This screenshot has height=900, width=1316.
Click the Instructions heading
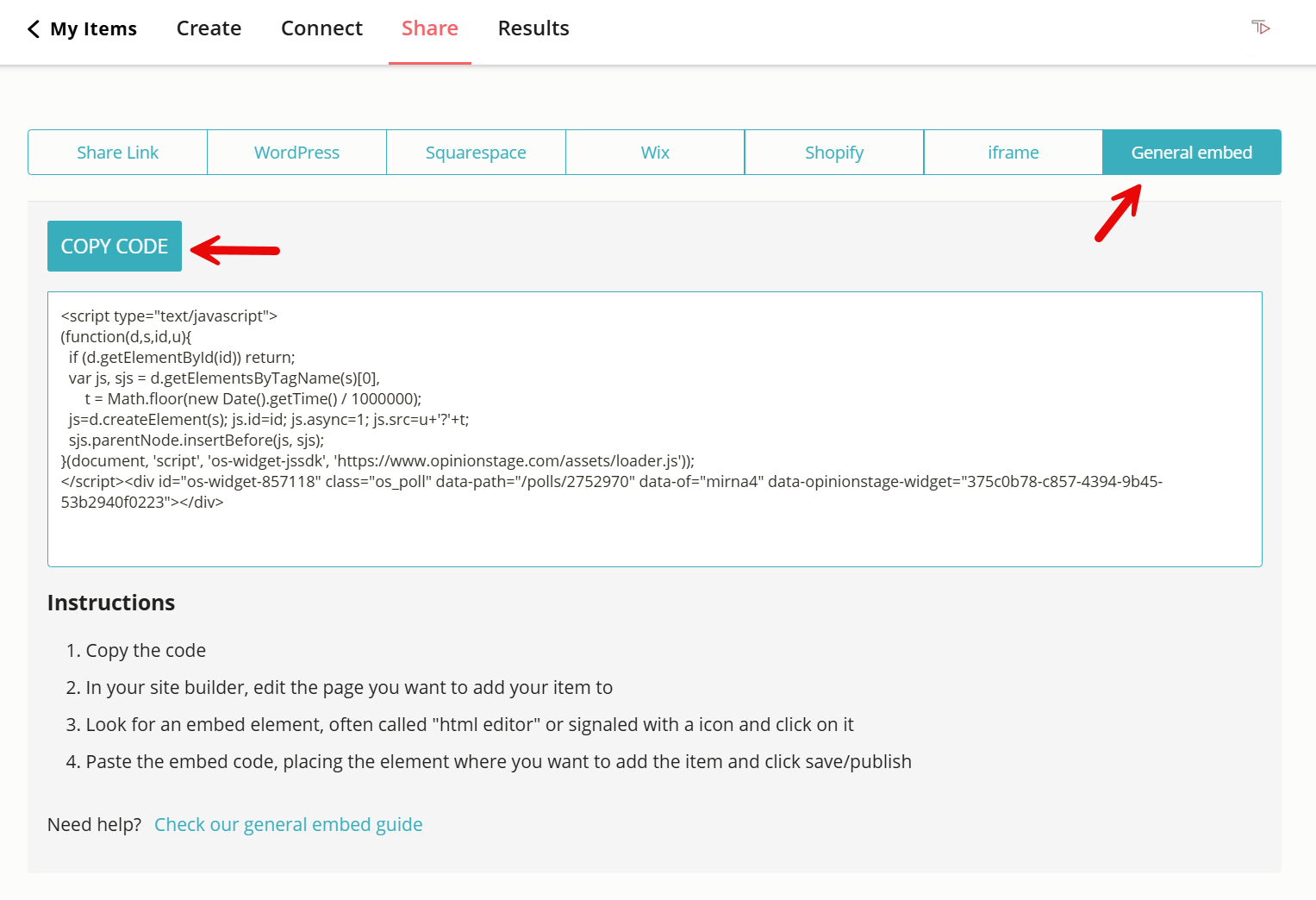(110, 602)
